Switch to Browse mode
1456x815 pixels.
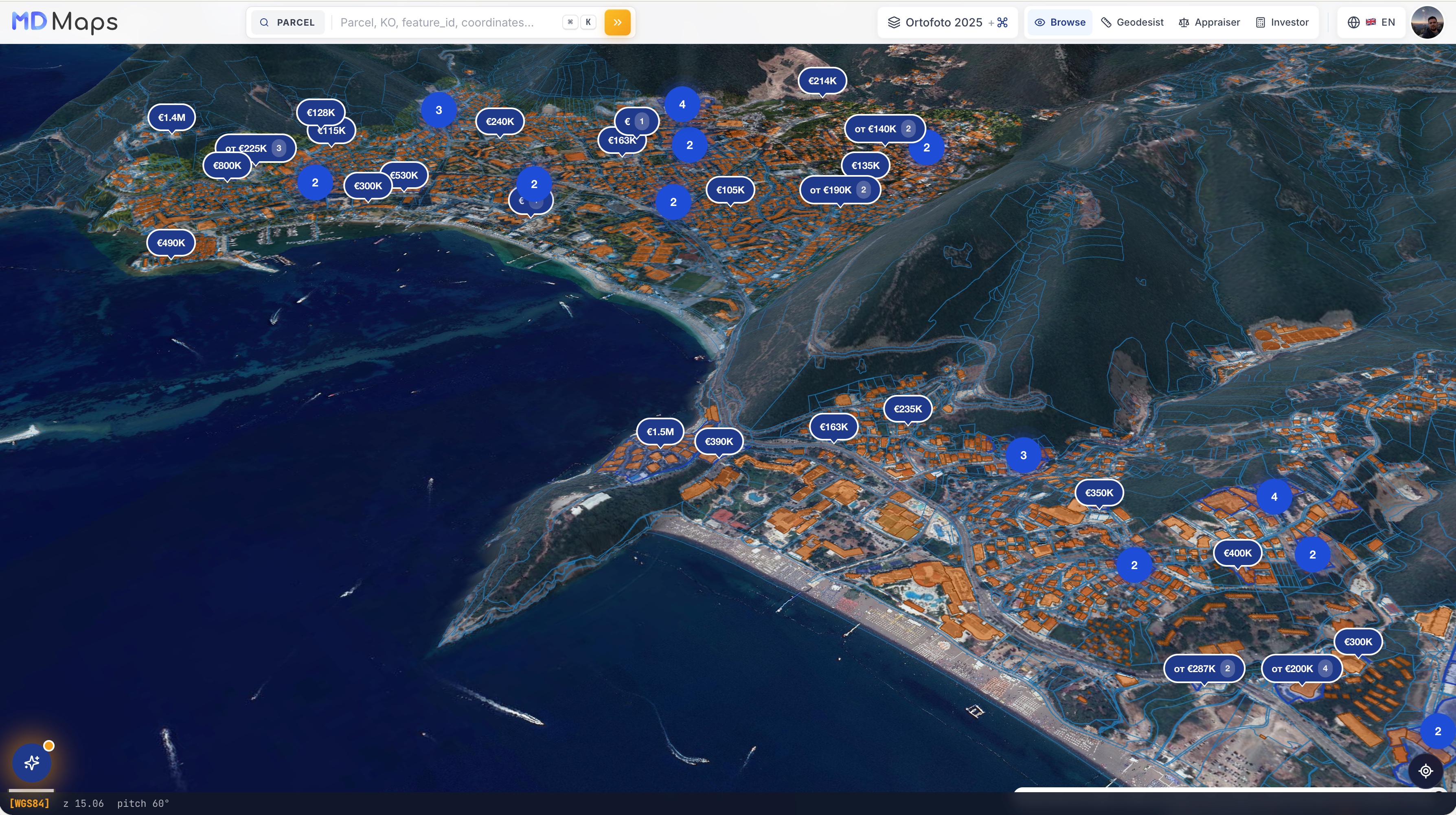[x=1060, y=23]
